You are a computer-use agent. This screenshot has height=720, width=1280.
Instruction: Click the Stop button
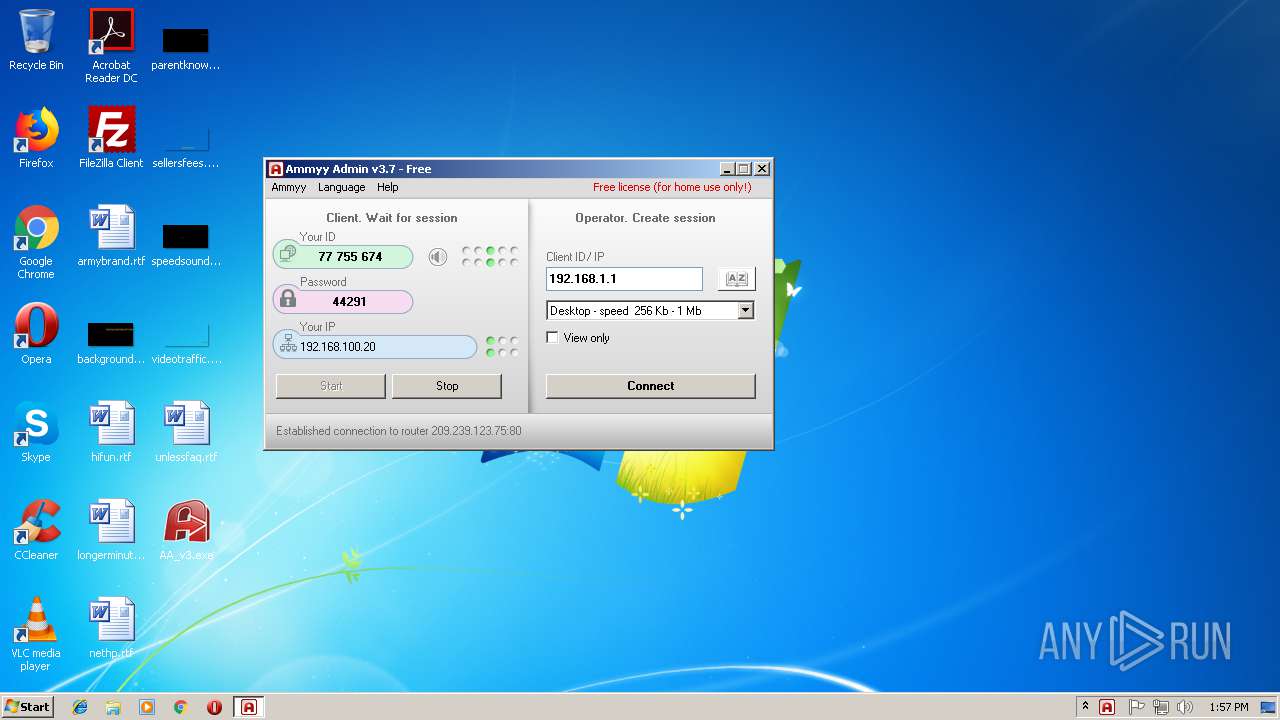coord(447,386)
